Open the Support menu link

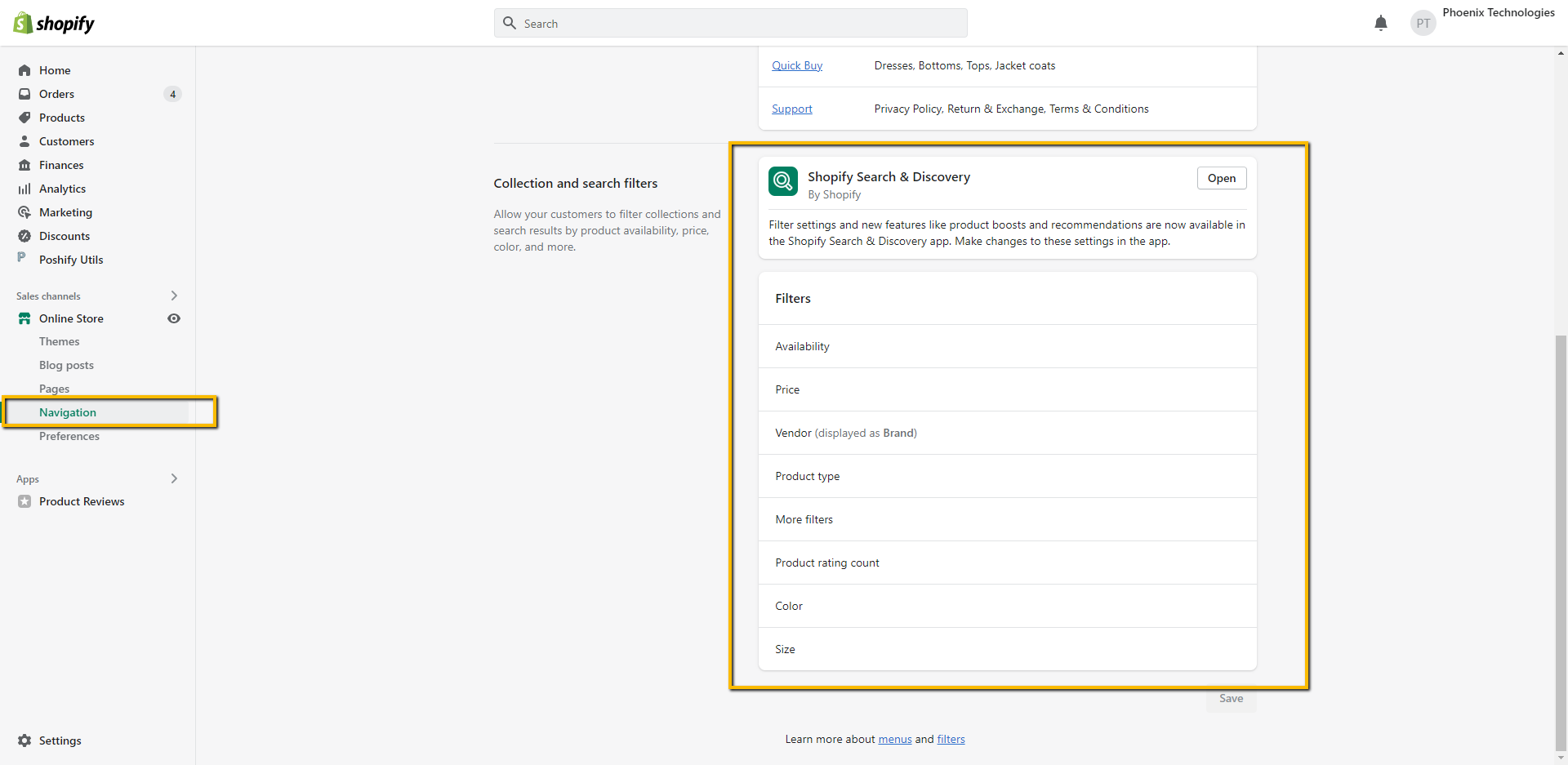click(792, 109)
